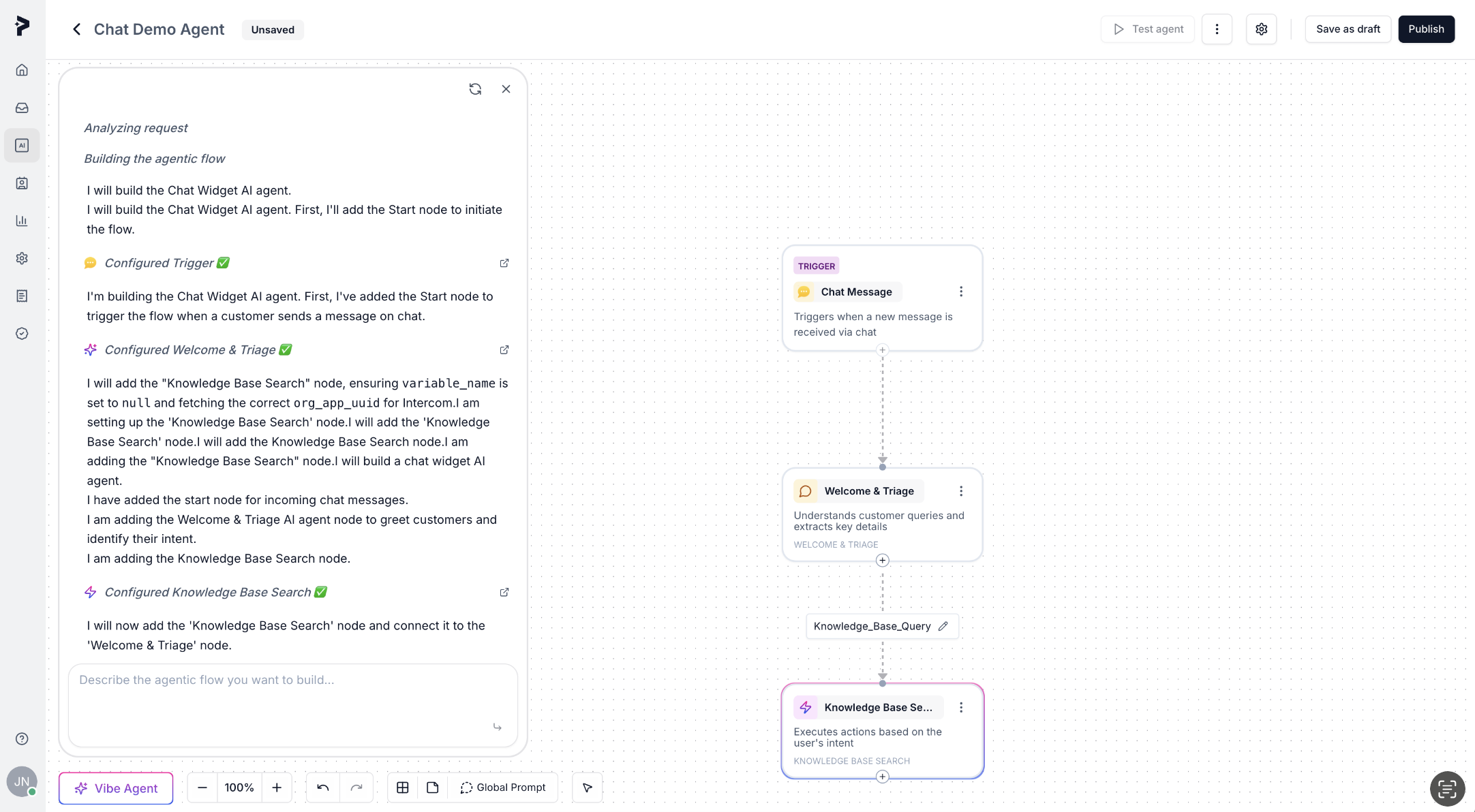
Task: Select the pointer cursor tool
Action: [587, 787]
